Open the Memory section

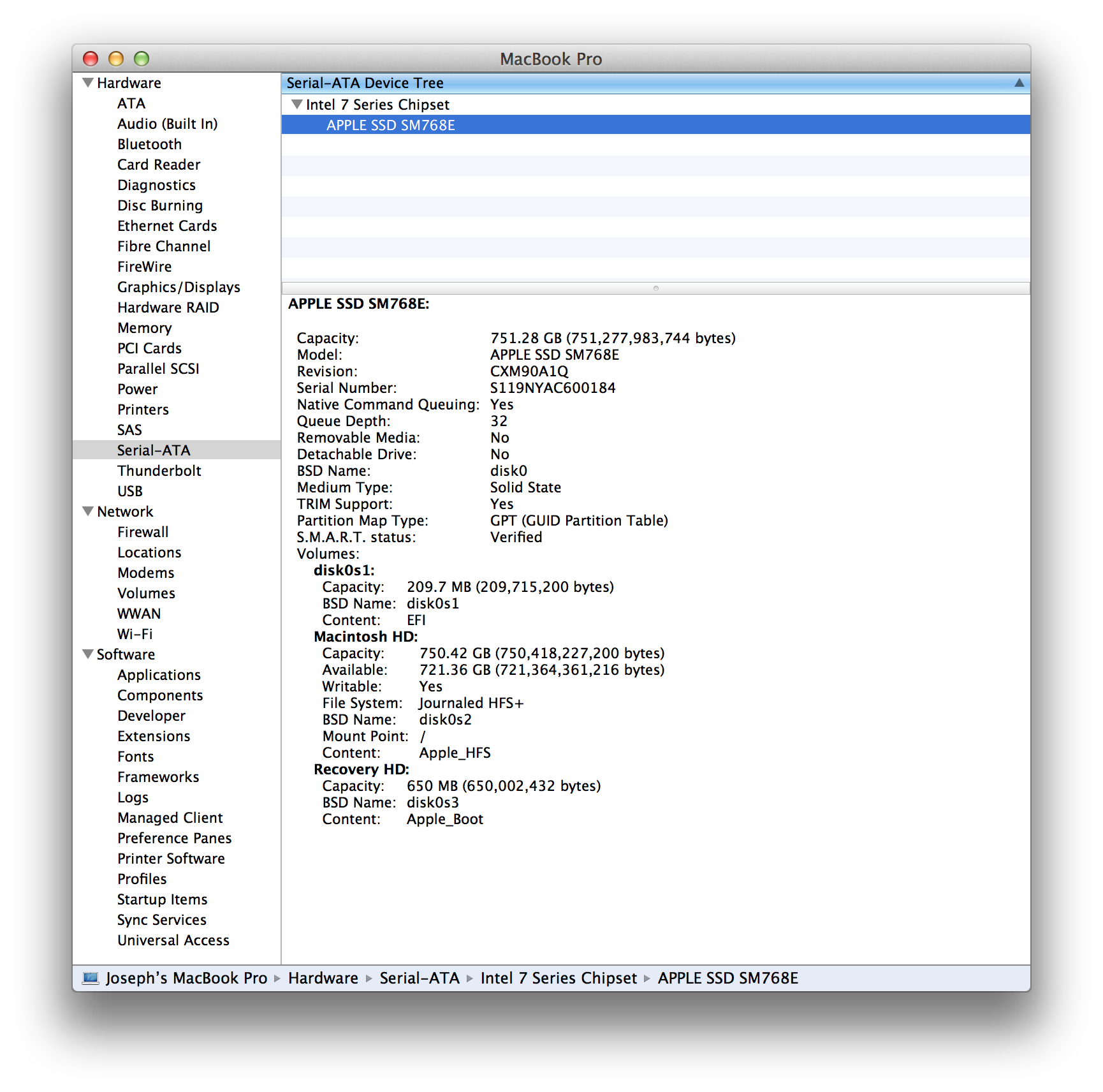coord(145,328)
